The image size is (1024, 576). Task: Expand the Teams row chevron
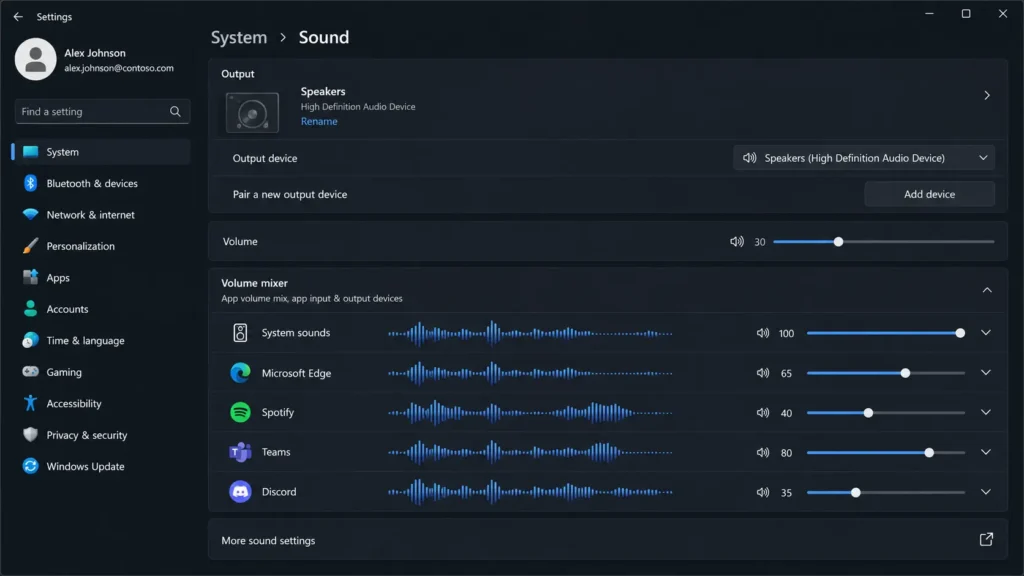985,453
